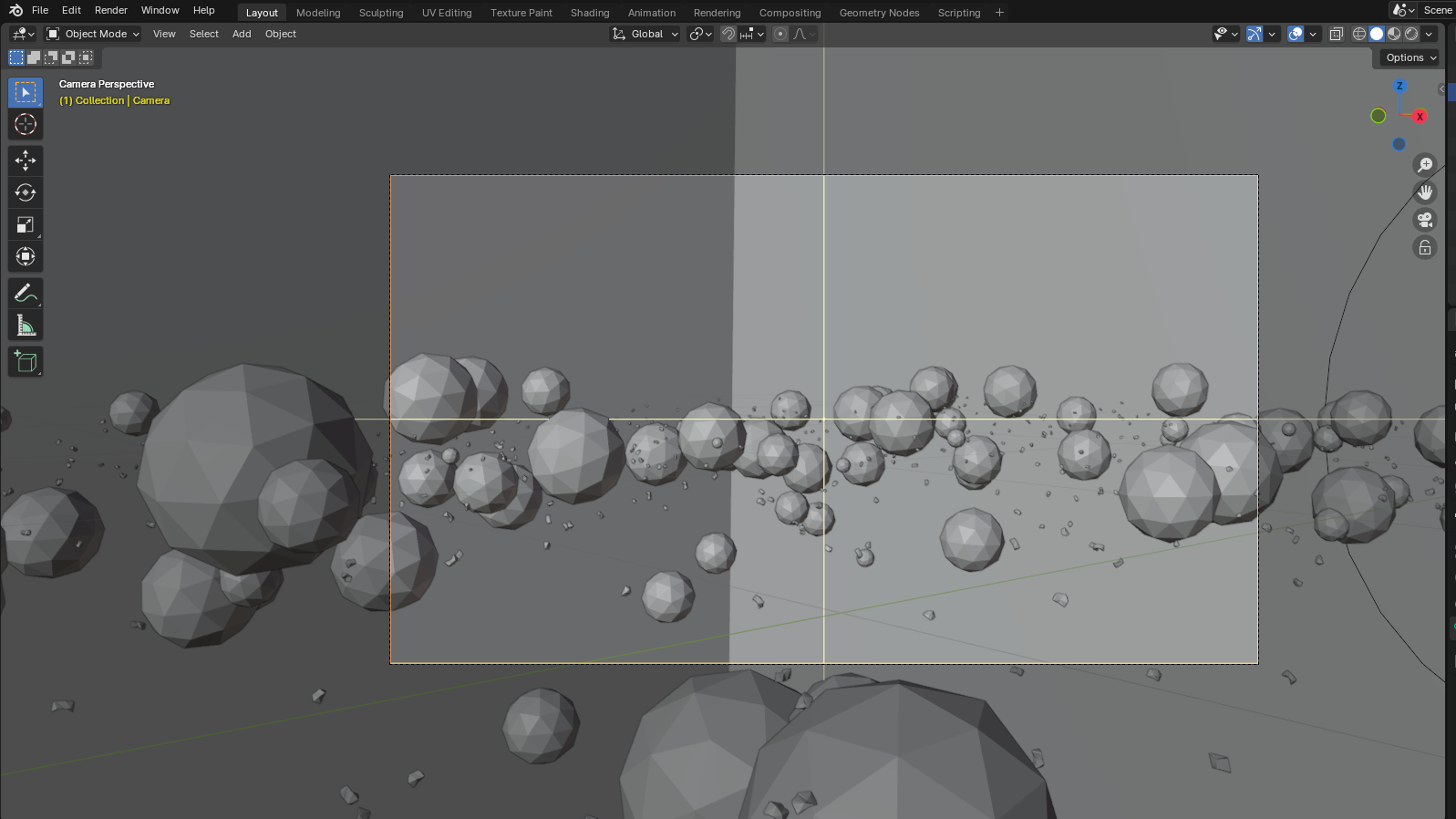
Task: Enable snapping magnet icon
Action: click(x=728, y=34)
